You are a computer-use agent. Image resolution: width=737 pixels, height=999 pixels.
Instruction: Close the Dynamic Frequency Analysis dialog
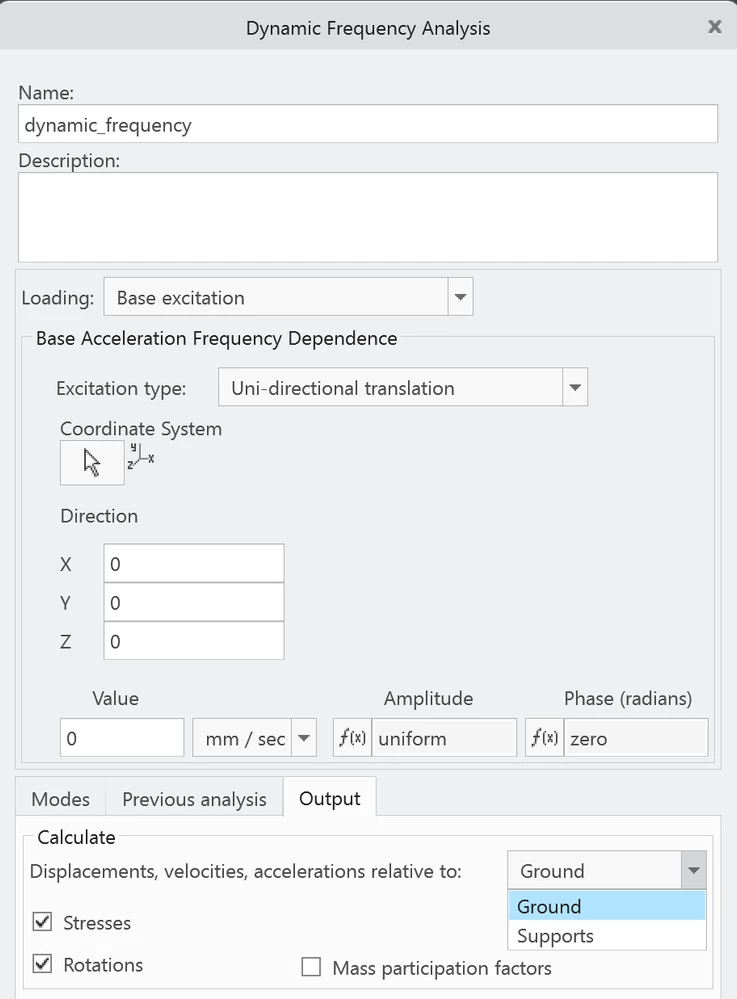[714, 27]
